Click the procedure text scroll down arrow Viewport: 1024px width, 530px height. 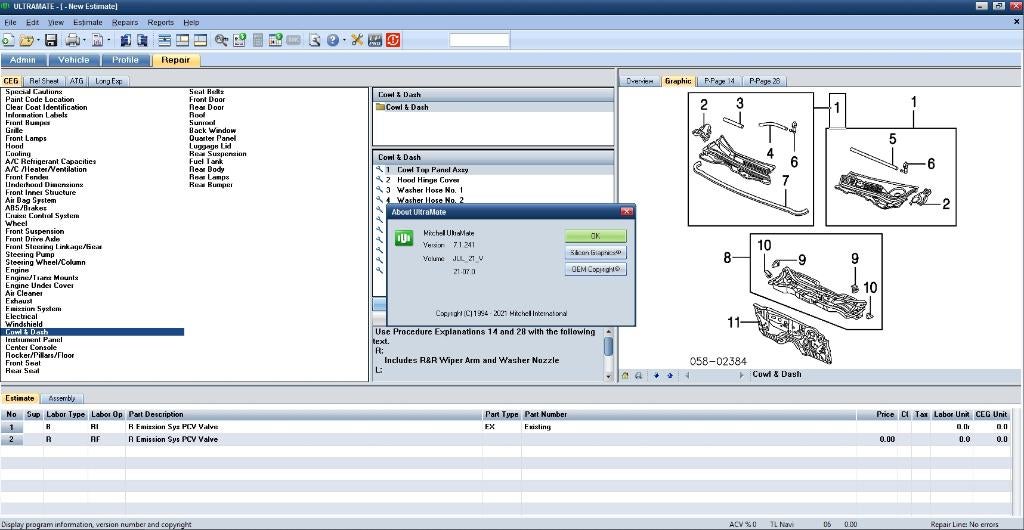608,377
